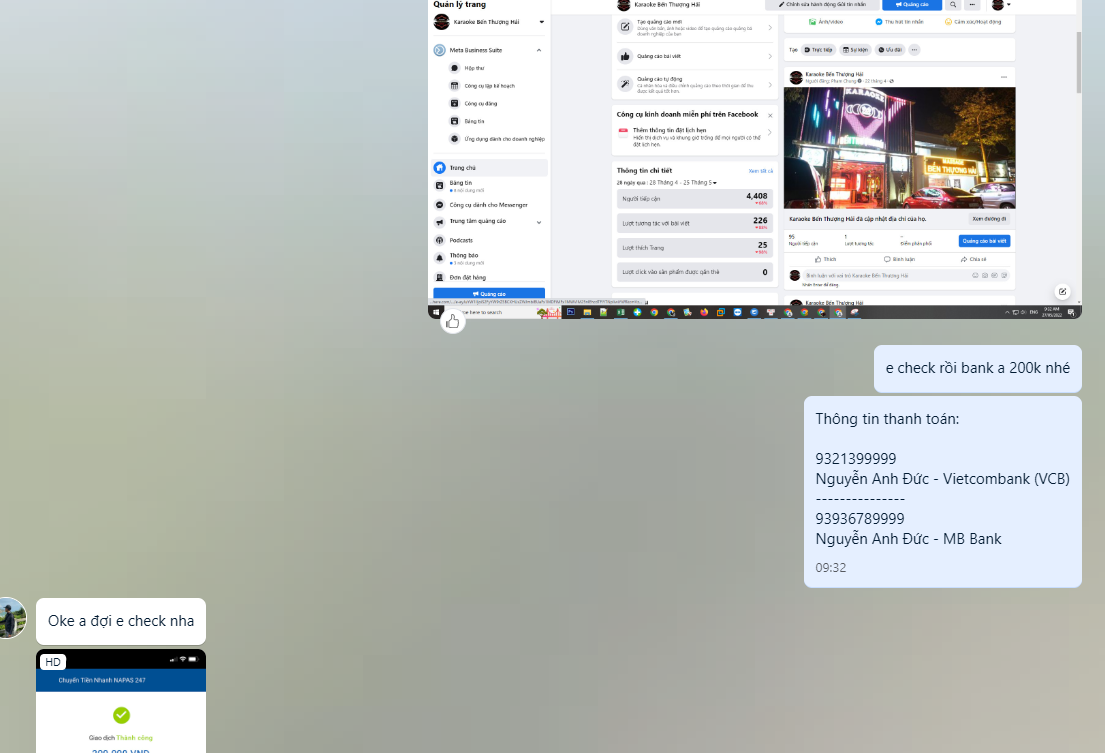Expand the Trung tâm quảng cáo menu

click(539, 222)
